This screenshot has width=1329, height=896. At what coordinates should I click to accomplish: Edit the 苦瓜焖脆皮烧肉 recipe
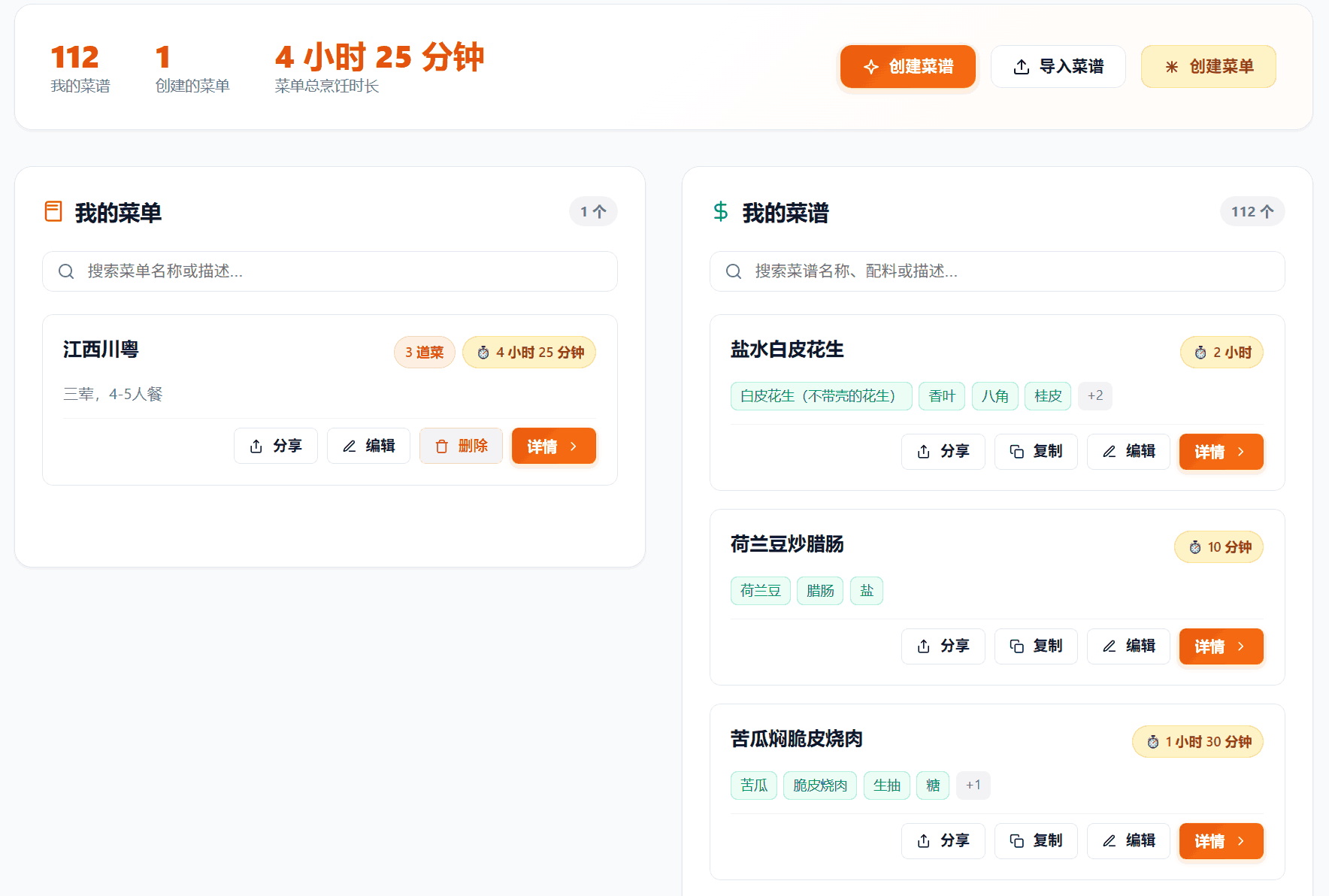click(x=1128, y=841)
